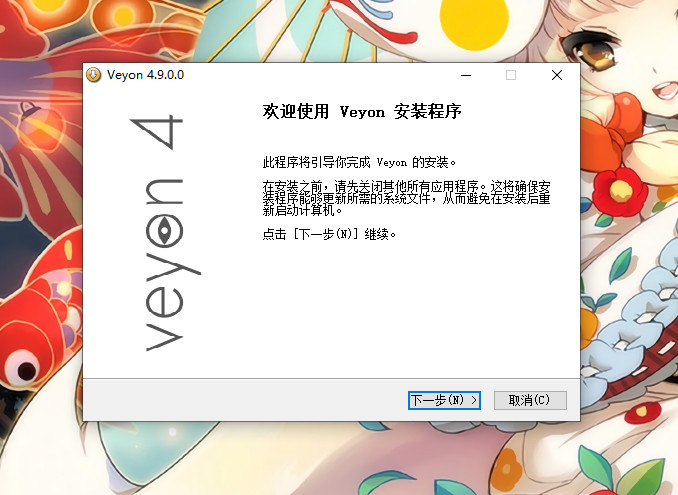Select the 欢迎使用 Veyon 安装程序 heading
The height and width of the screenshot is (495, 678).
tap(361, 112)
